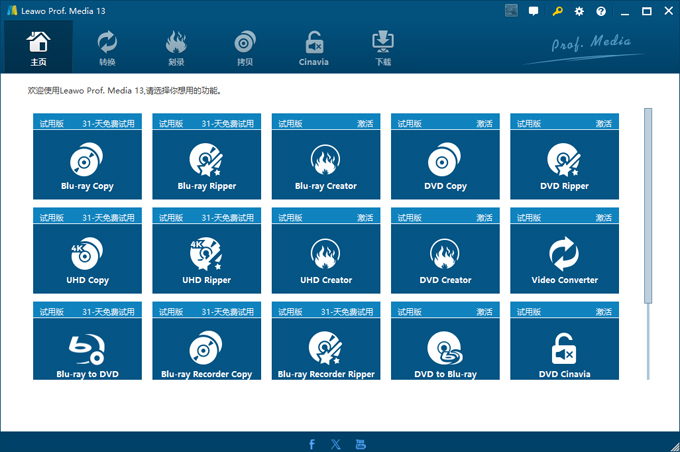The width and height of the screenshot is (680, 452).
Task: Open the chat feedback bubble icon
Action: (x=534, y=12)
